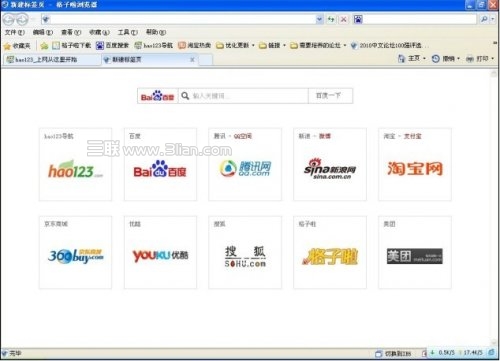
Task: Click the red stop loading icon
Action: (x=343, y=19)
